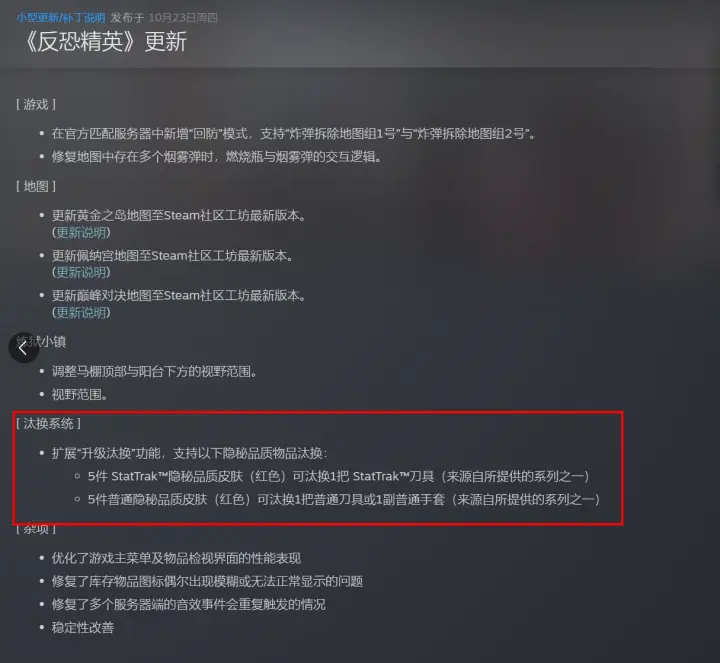Click the 《反恐精英》更新 title
The height and width of the screenshot is (663, 720).
[x=104, y=42]
